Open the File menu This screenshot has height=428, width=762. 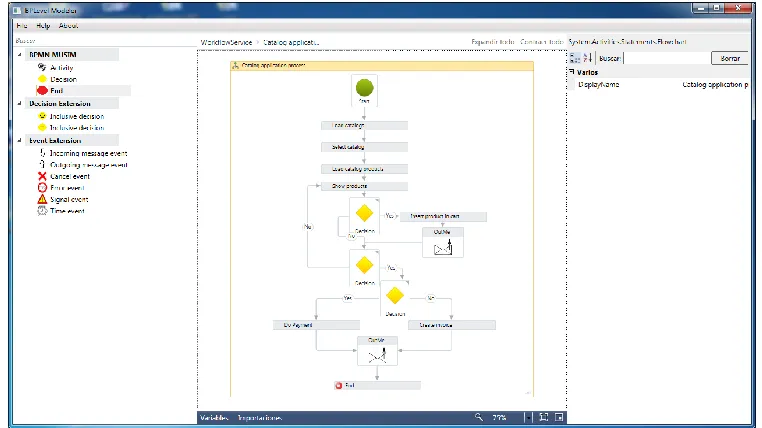point(22,25)
